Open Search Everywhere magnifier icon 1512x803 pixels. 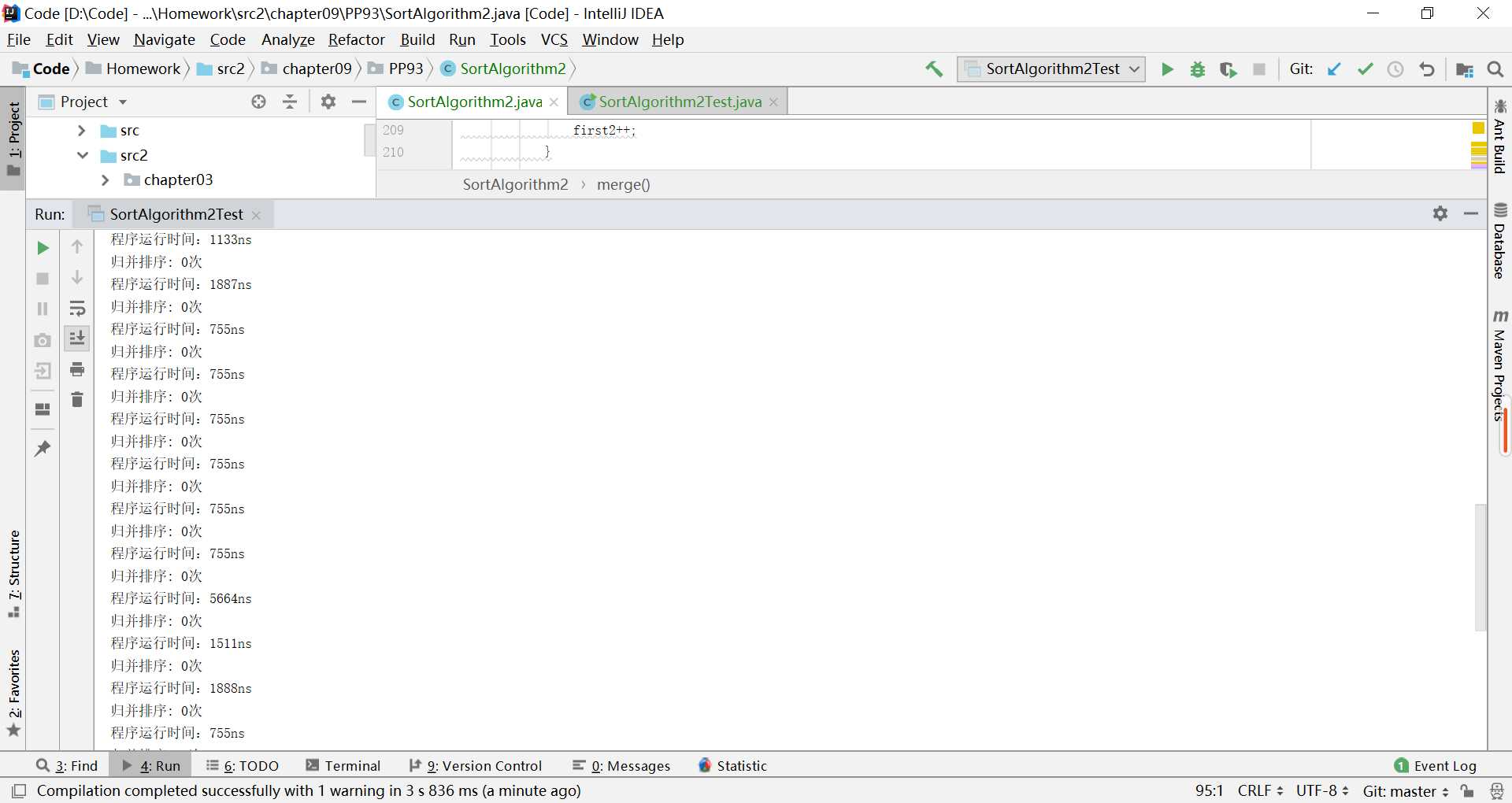[1495, 69]
